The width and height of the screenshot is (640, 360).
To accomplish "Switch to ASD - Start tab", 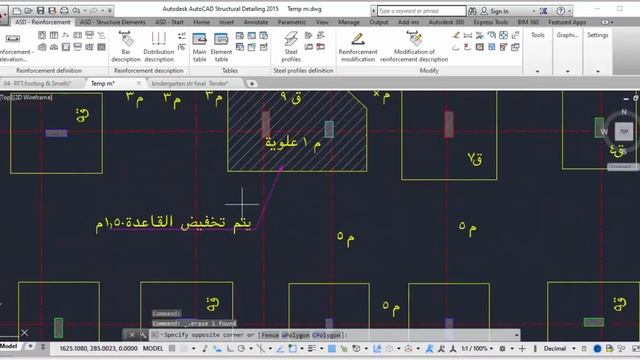I will [x=169, y=22].
